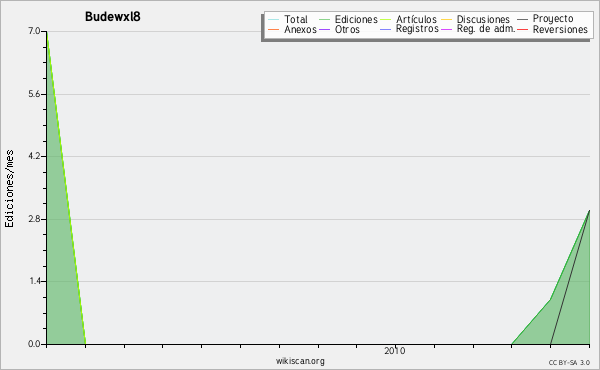Click the y-axis value 4.2
The width and height of the screenshot is (600, 370).
[34, 156]
